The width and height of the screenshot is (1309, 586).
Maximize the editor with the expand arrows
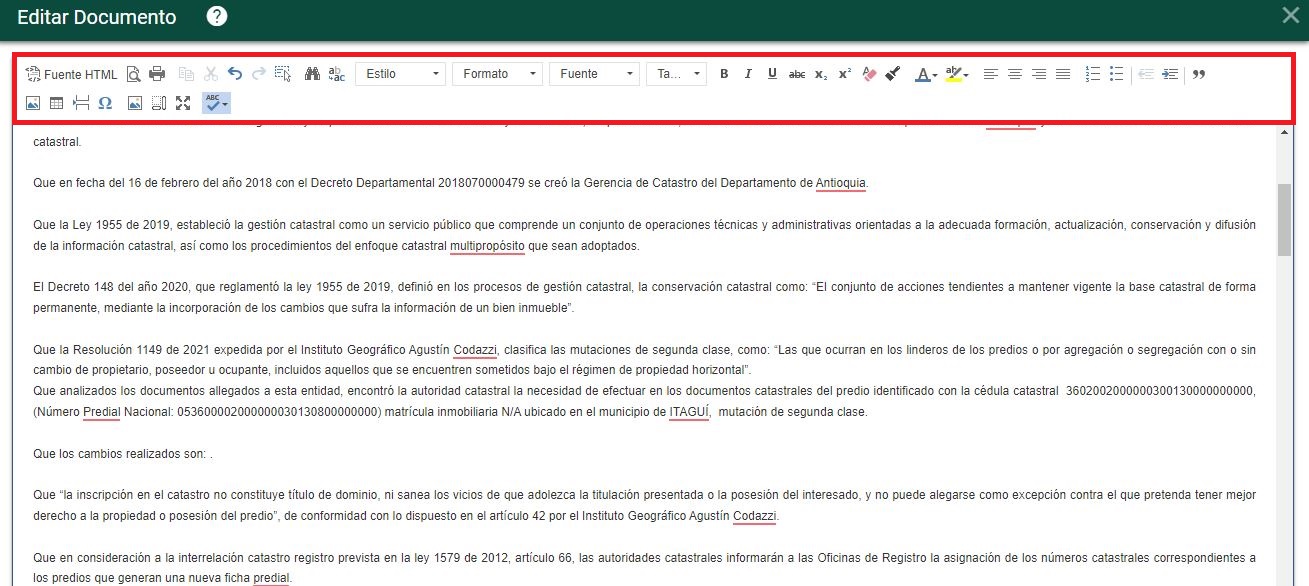click(183, 103)
